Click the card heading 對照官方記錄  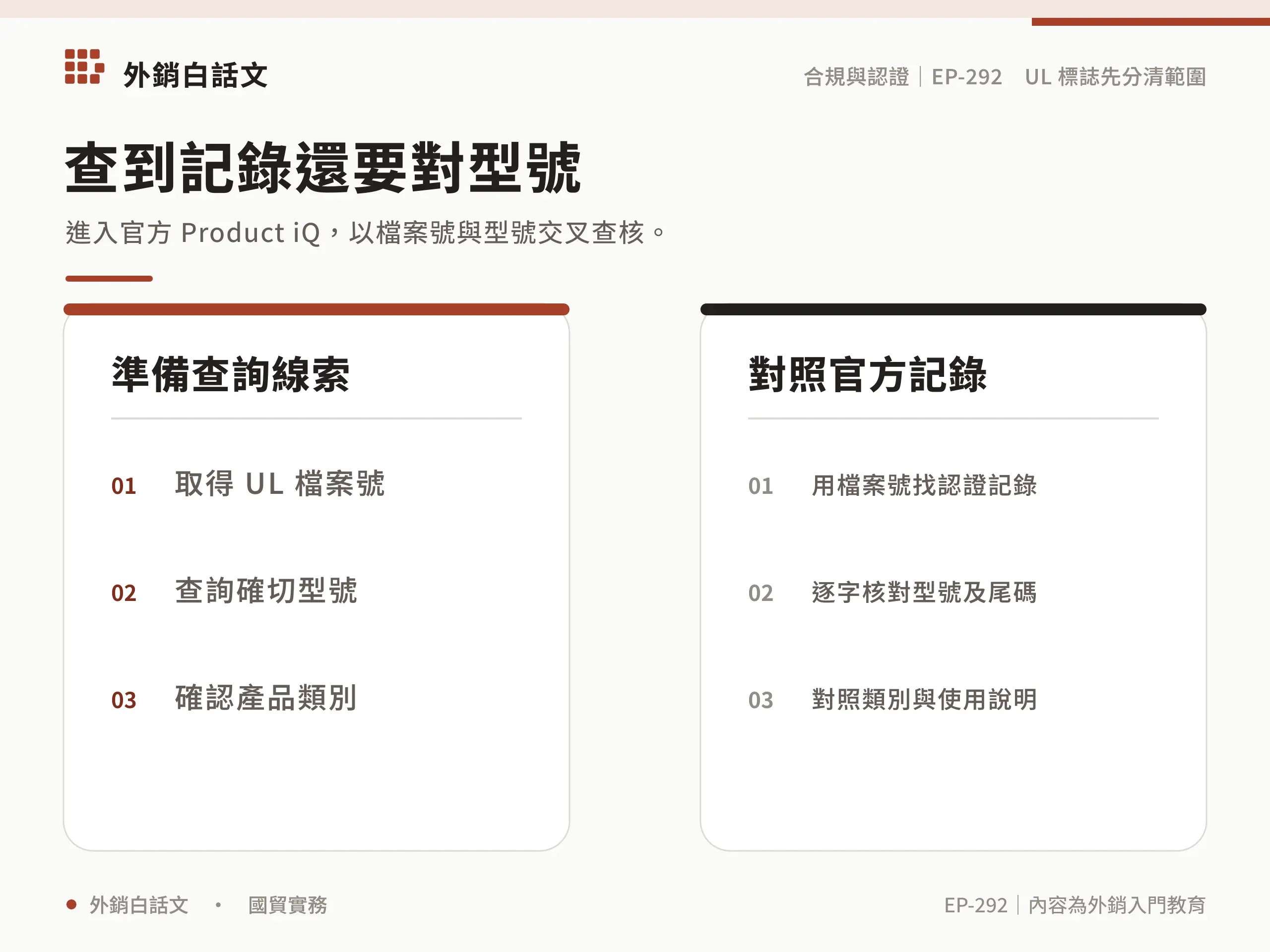[x=867, y=374]
